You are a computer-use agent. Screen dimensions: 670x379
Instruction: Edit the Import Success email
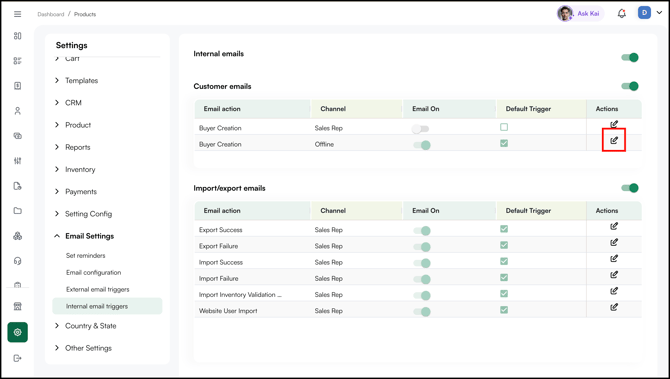tap(614, 259)
